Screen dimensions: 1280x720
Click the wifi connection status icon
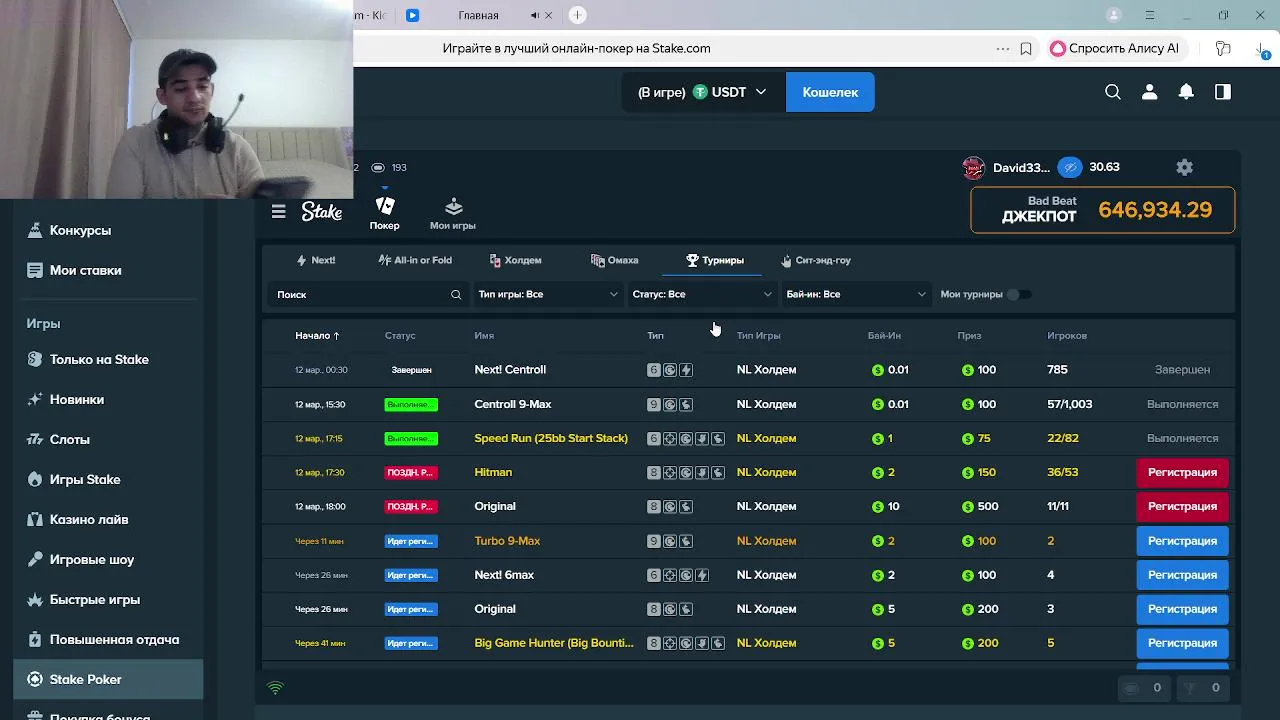click(x=275, y=688)
